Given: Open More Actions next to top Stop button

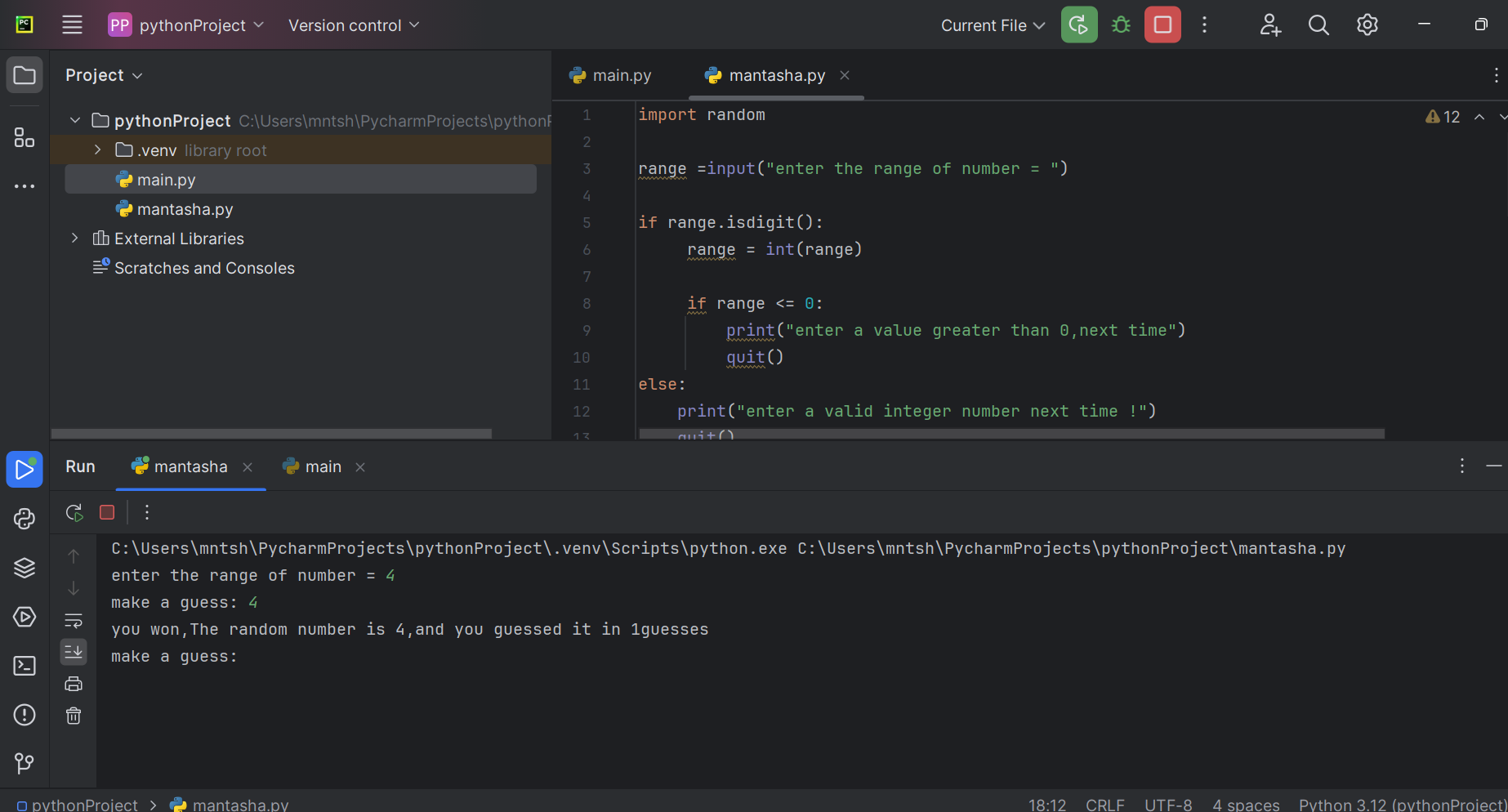Looking at the screenshot, I should point(1204,25).
